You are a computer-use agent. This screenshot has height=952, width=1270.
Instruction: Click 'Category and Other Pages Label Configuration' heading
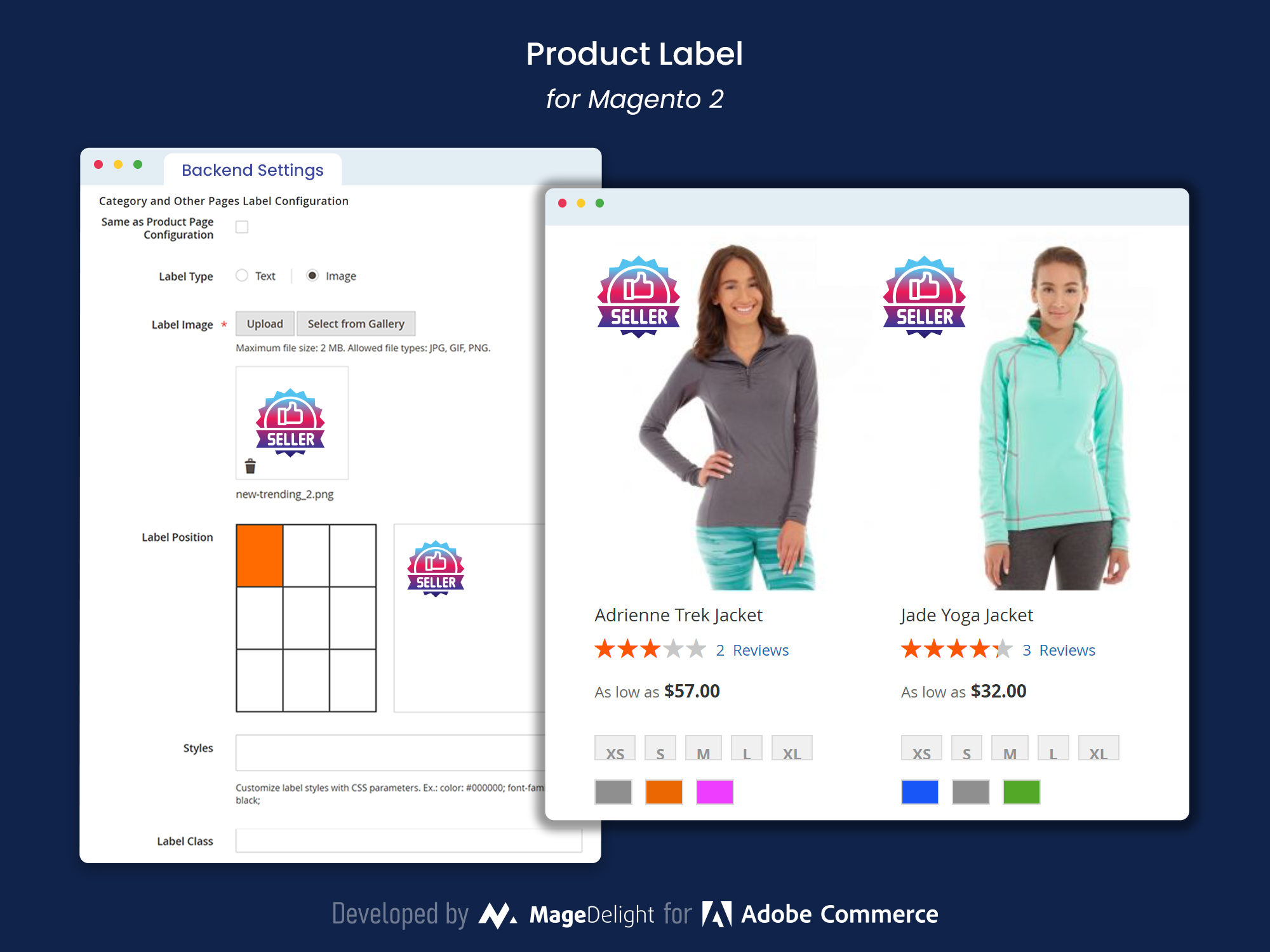click(x=224, y=201)
